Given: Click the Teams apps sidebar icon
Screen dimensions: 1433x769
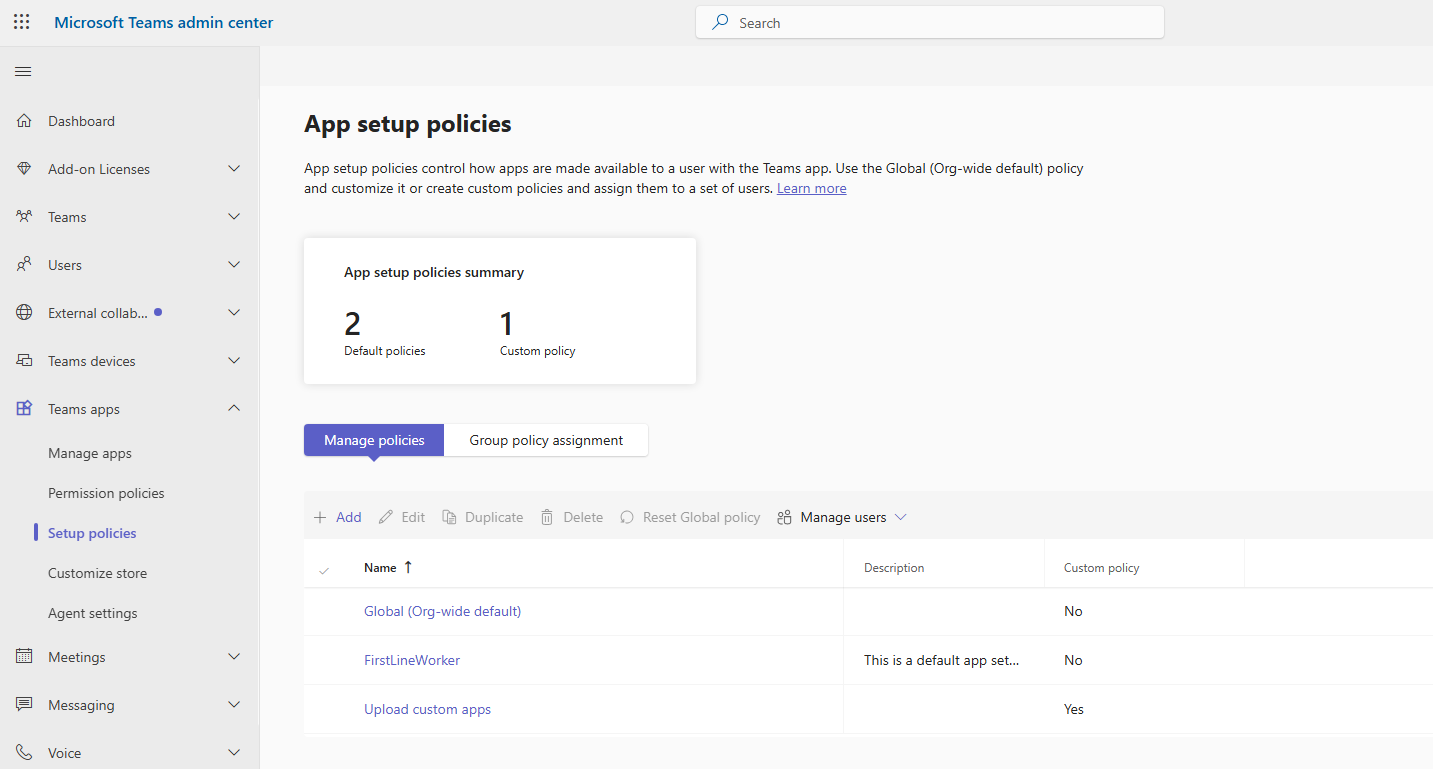Looking at the screenshot, I should [24, 409].
